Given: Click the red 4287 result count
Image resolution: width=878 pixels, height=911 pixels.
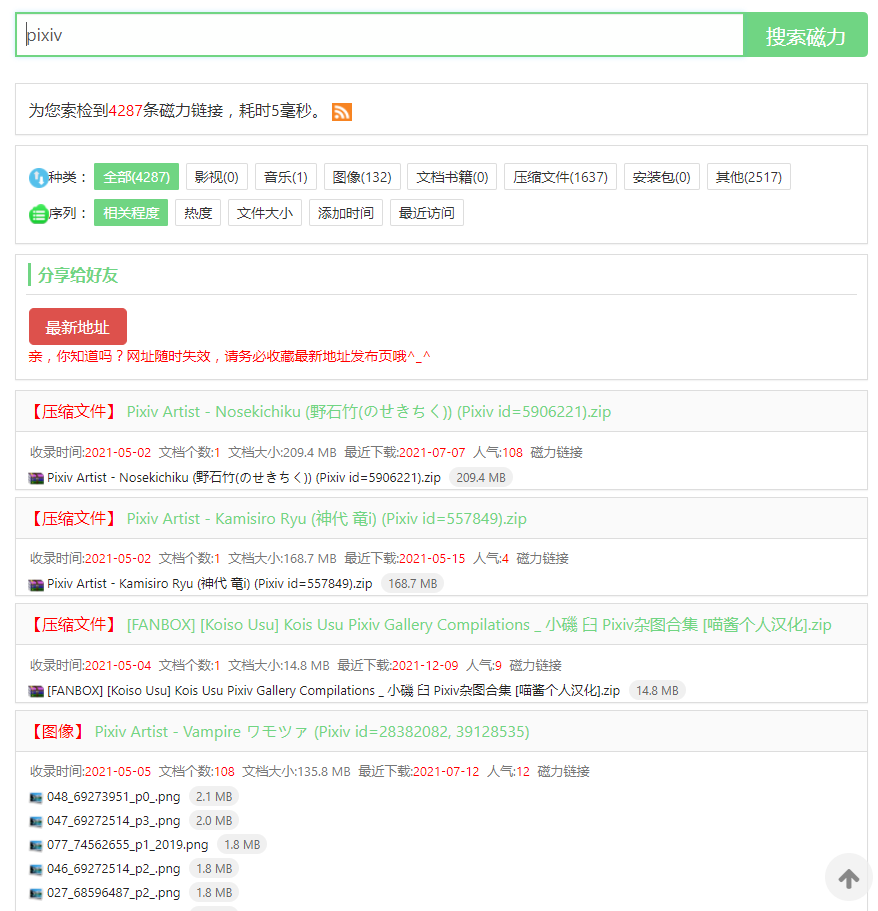Looking at the screenshot, I should click(x=126, y=110).
